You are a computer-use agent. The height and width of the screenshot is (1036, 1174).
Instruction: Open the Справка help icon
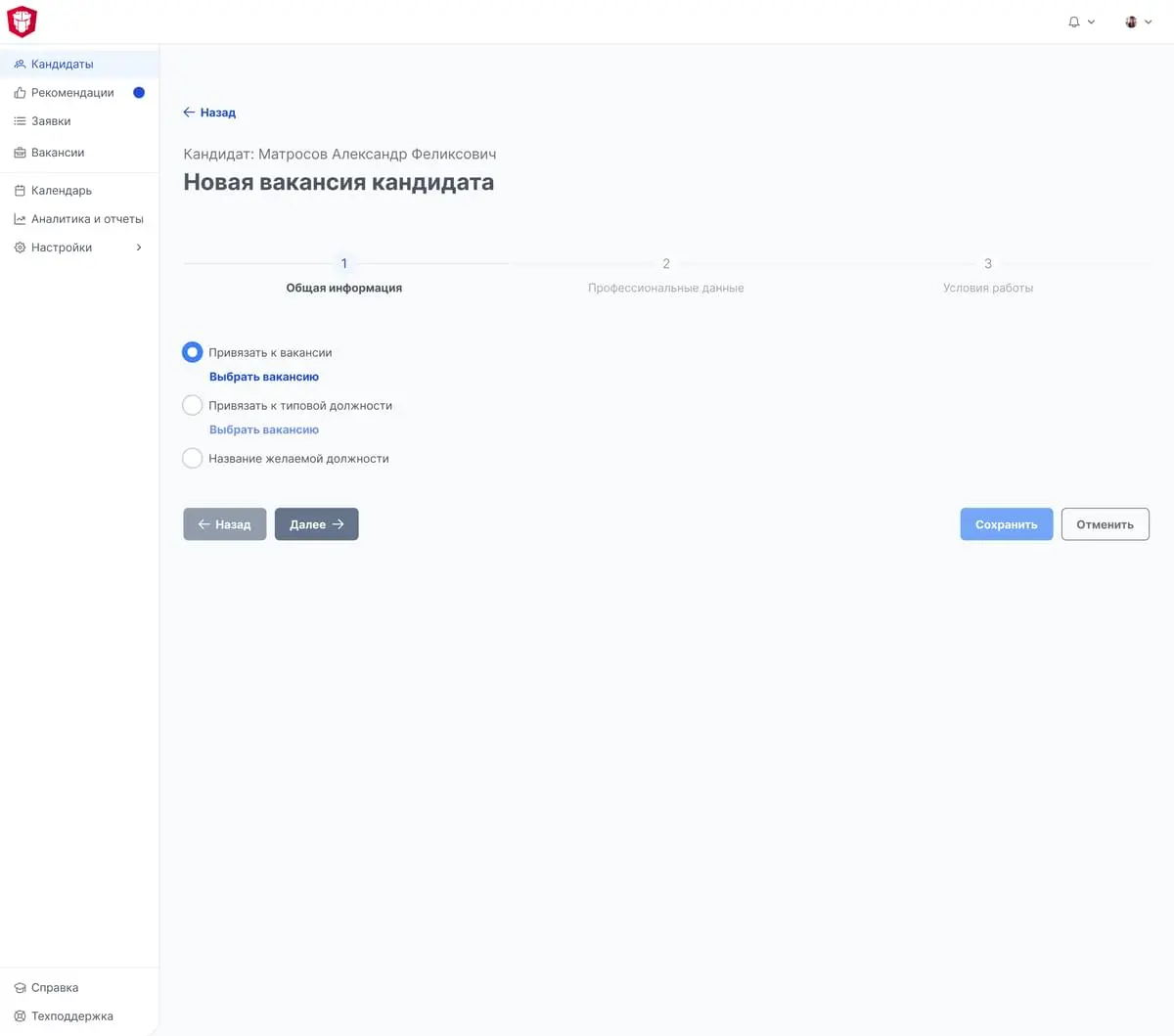(19, 987)
